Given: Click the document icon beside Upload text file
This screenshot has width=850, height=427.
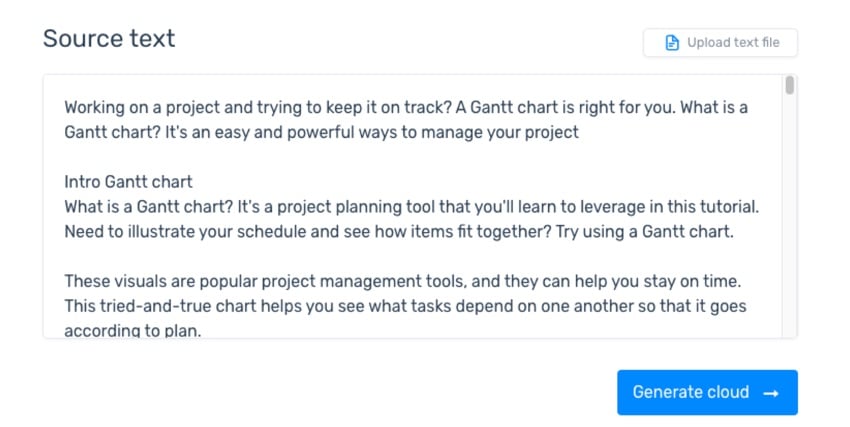Looking at the screenshot, I should [x=673, y=43].
